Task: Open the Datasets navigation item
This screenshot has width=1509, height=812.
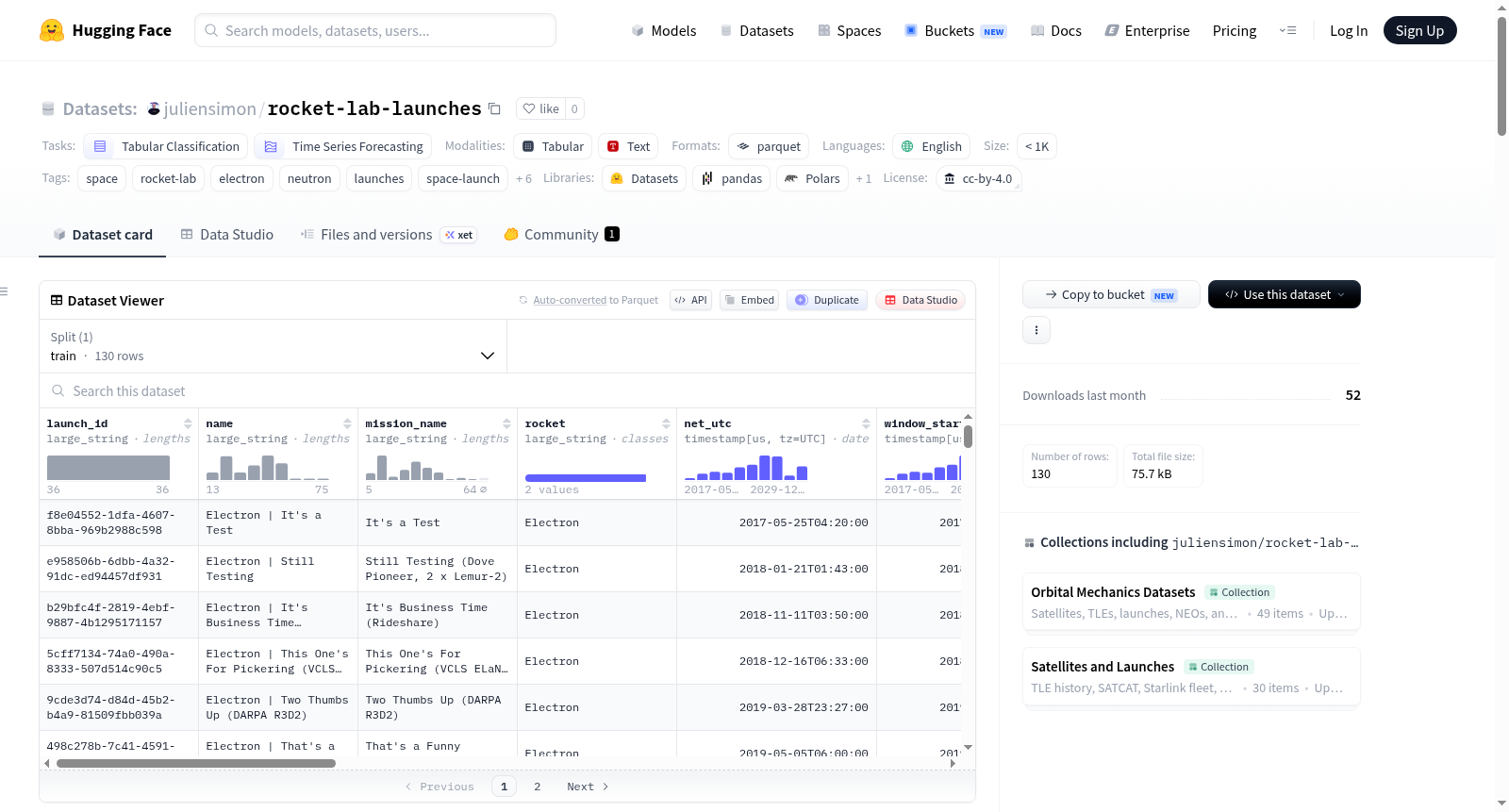Action: point(757,31)
